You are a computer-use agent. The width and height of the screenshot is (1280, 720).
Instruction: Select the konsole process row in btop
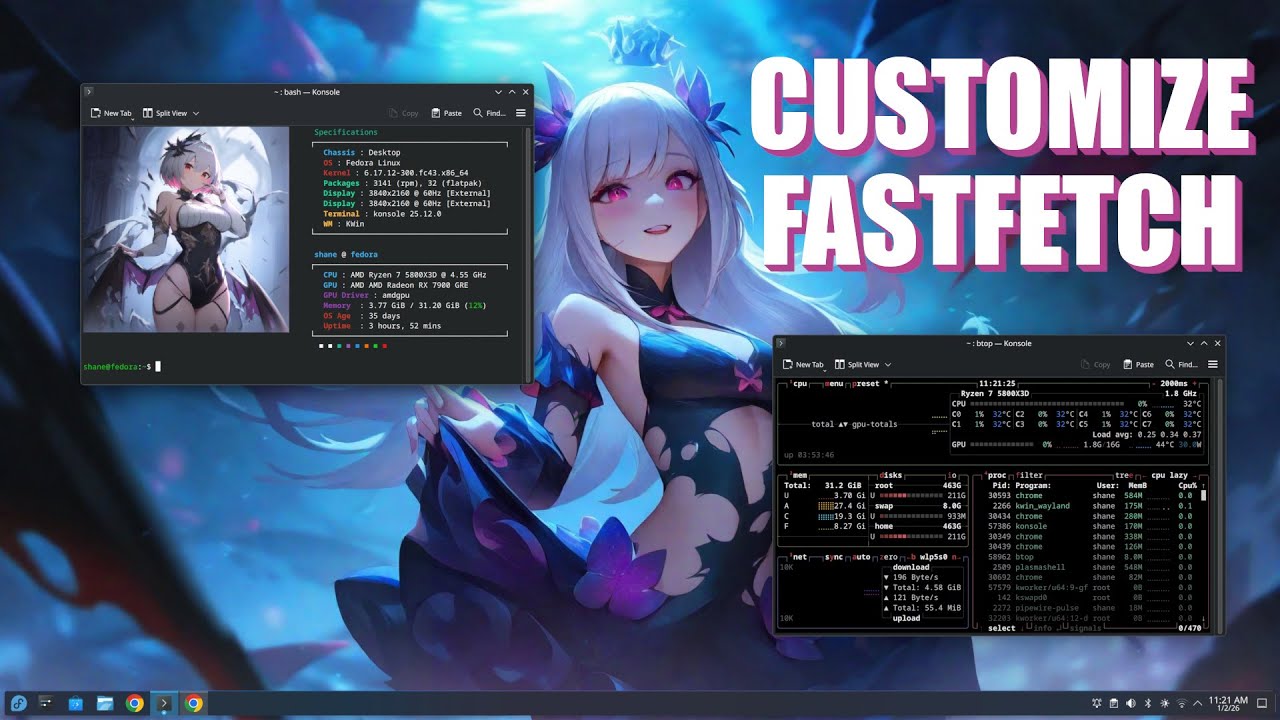click(1090, 525)
